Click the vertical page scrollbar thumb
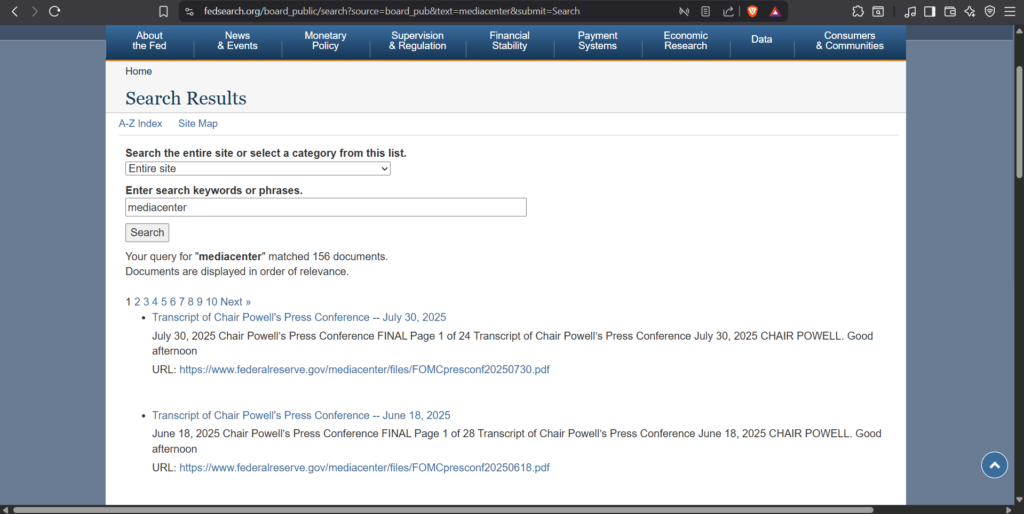 click(x=1019, y=121)
